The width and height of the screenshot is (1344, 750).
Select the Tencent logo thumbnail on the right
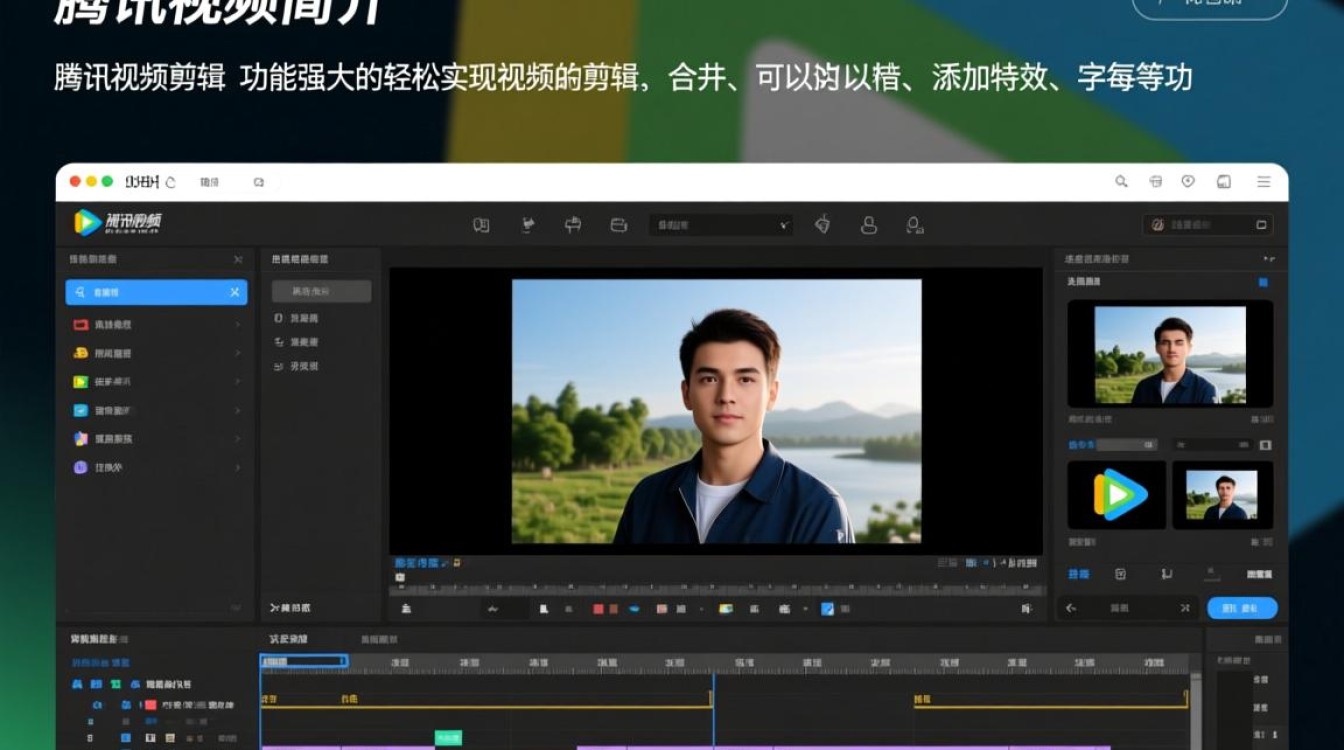tap(1117, 494)
